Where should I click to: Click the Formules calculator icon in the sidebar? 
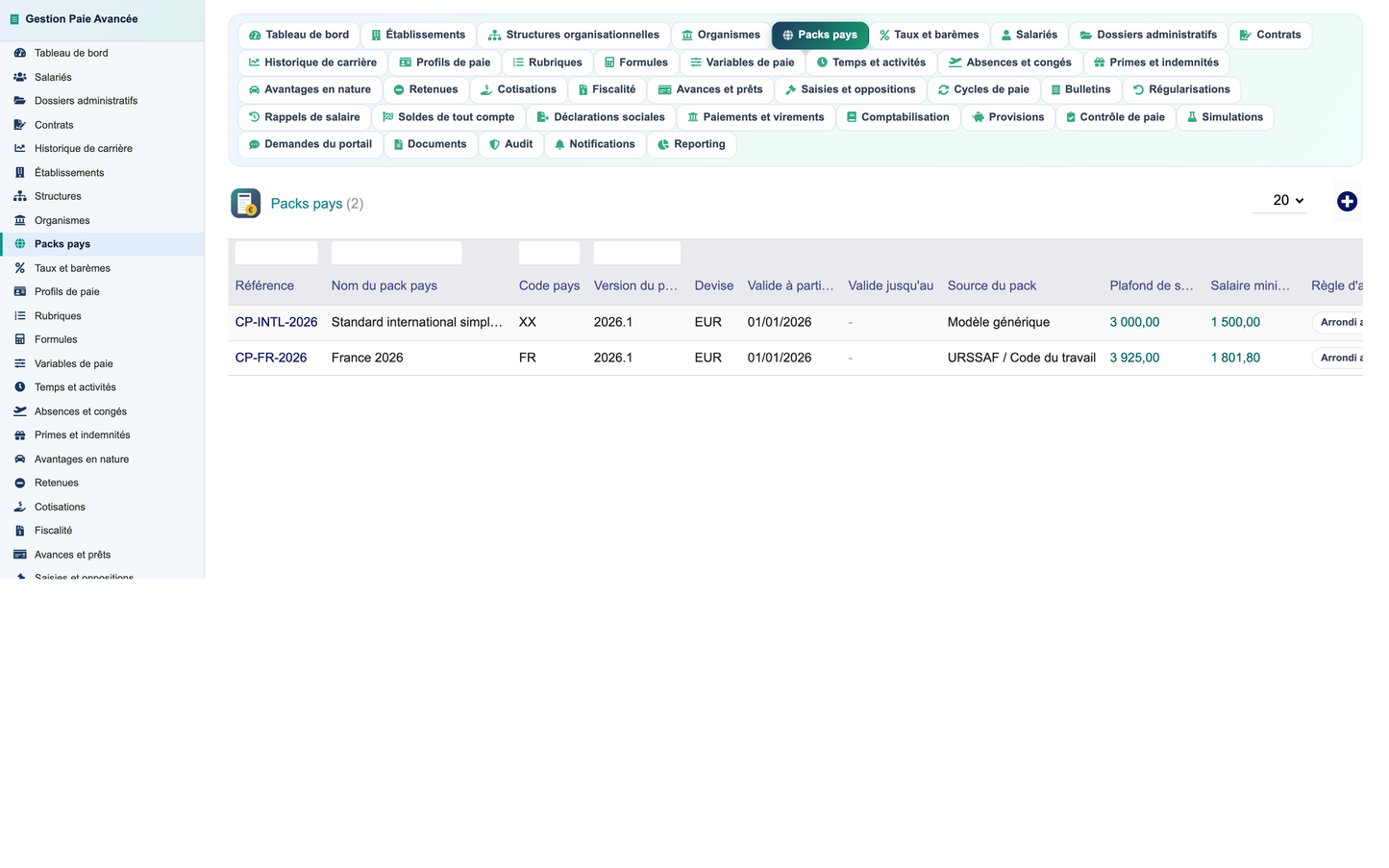pyautogui.click(x=19, y=339)
